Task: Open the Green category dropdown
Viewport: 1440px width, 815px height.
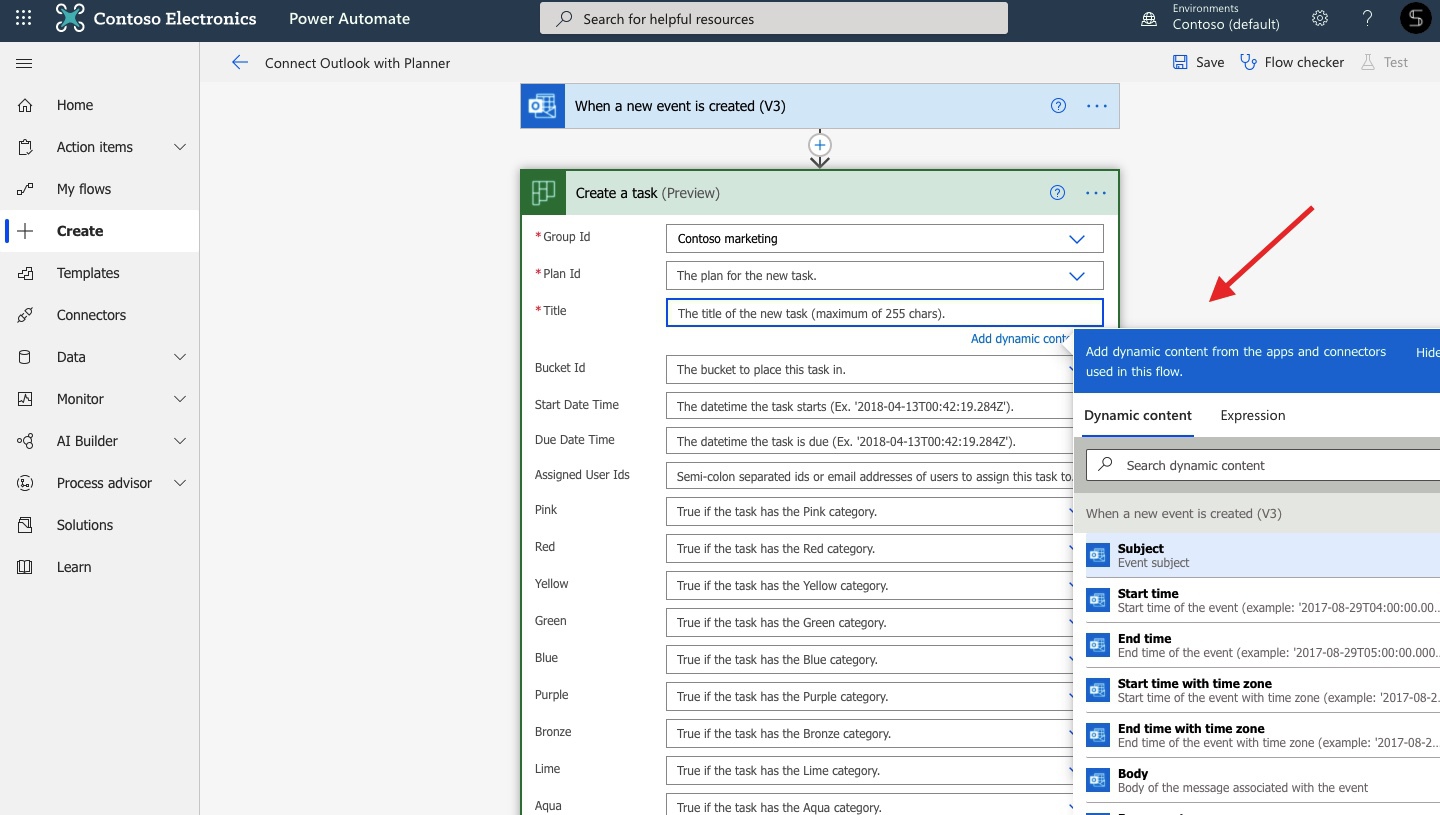Action: (x=869, y=623)
